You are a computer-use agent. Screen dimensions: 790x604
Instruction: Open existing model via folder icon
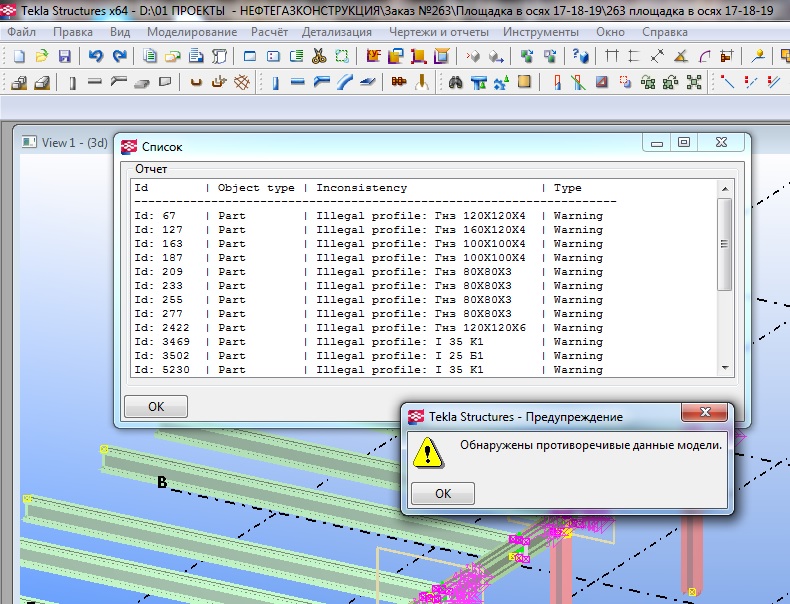(x=42, y=56)
